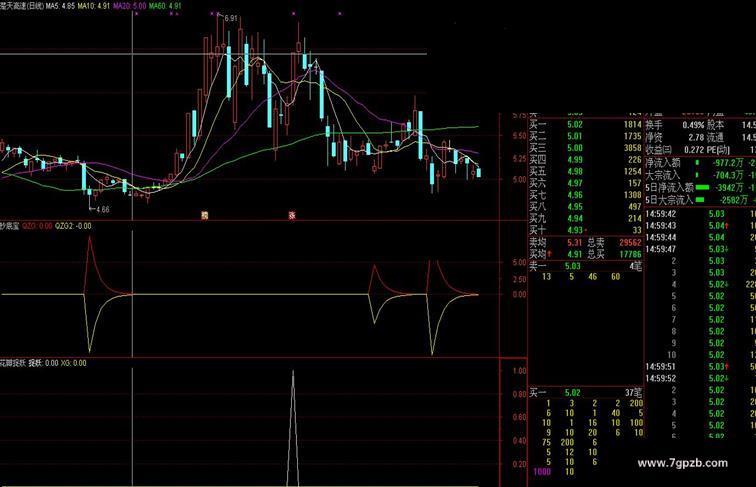This screenshot has height=487, width=756.
Task: Select the 买六 4.97 bid row
Action: (x=585, y=183)
